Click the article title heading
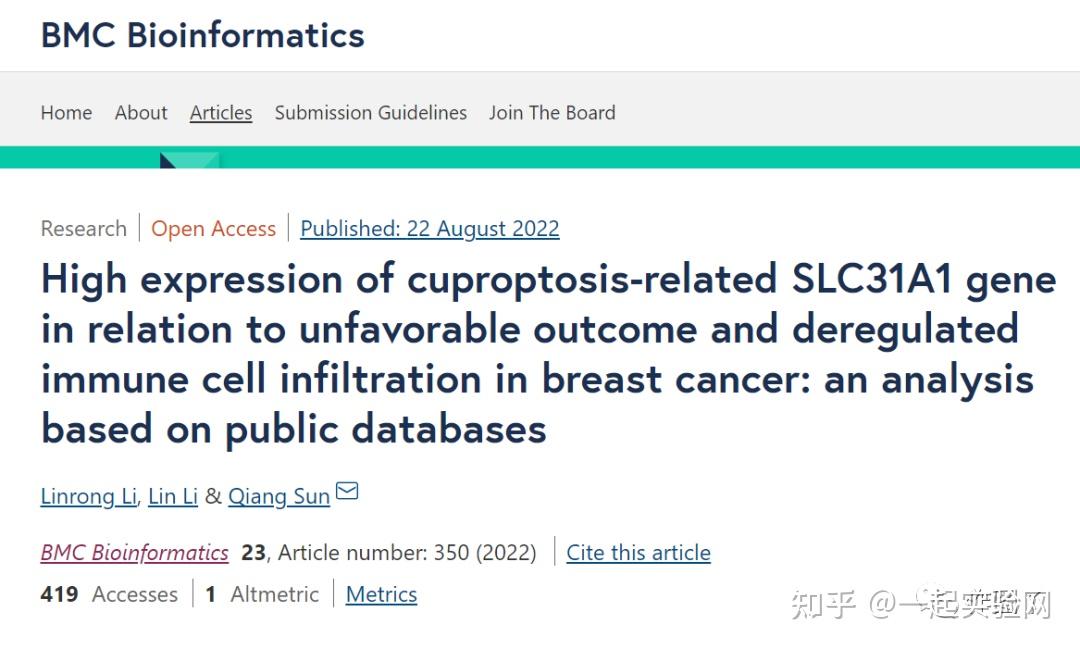This screenshot has height=649, width=1080. coord(548,353)
